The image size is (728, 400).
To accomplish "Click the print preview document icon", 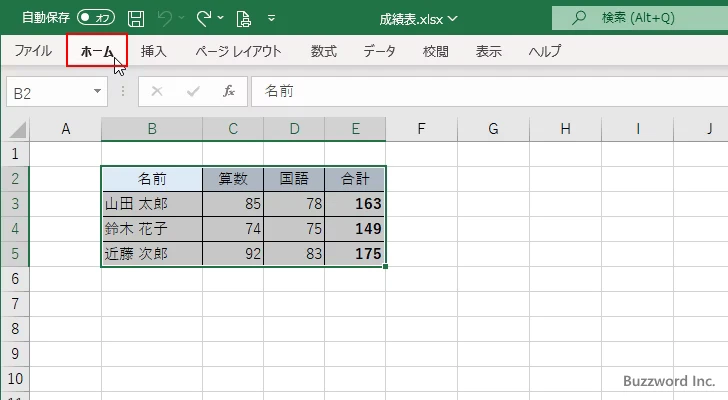I will click(243, 19).
